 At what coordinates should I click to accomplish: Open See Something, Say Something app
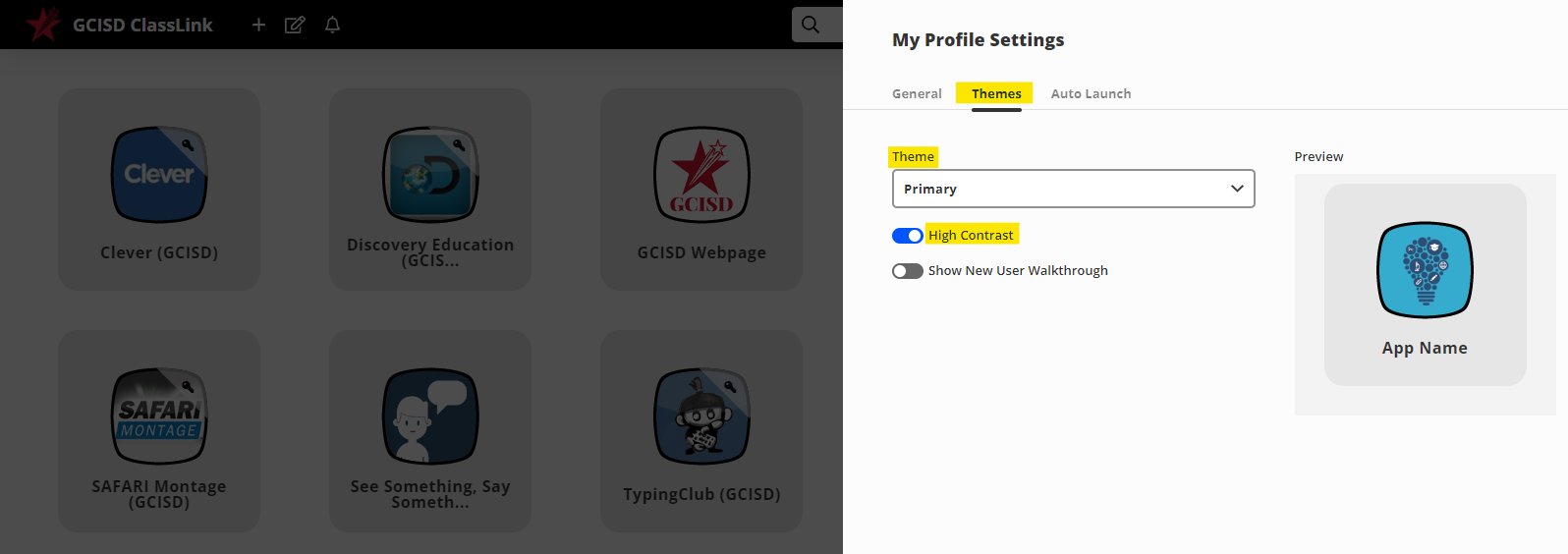tap(430, 416)
